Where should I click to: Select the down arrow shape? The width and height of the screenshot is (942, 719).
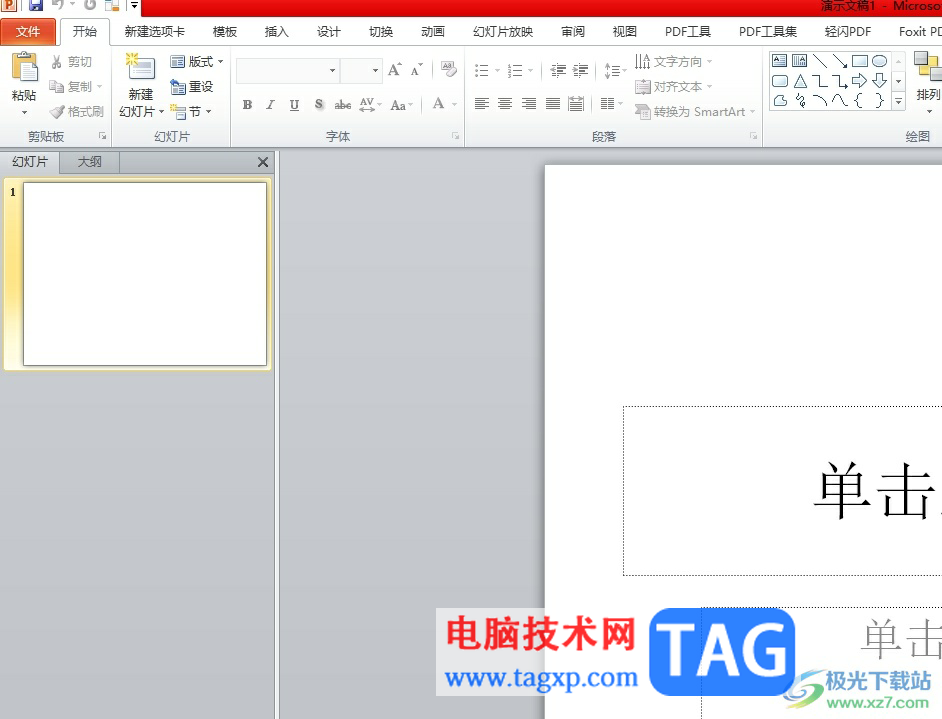pos(880,80)
